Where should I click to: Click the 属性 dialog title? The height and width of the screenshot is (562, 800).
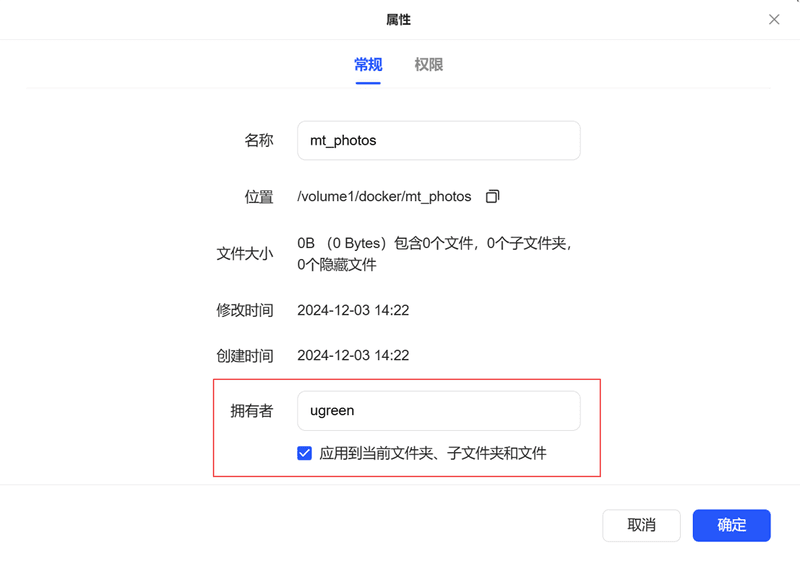click(x=398, y=19)
